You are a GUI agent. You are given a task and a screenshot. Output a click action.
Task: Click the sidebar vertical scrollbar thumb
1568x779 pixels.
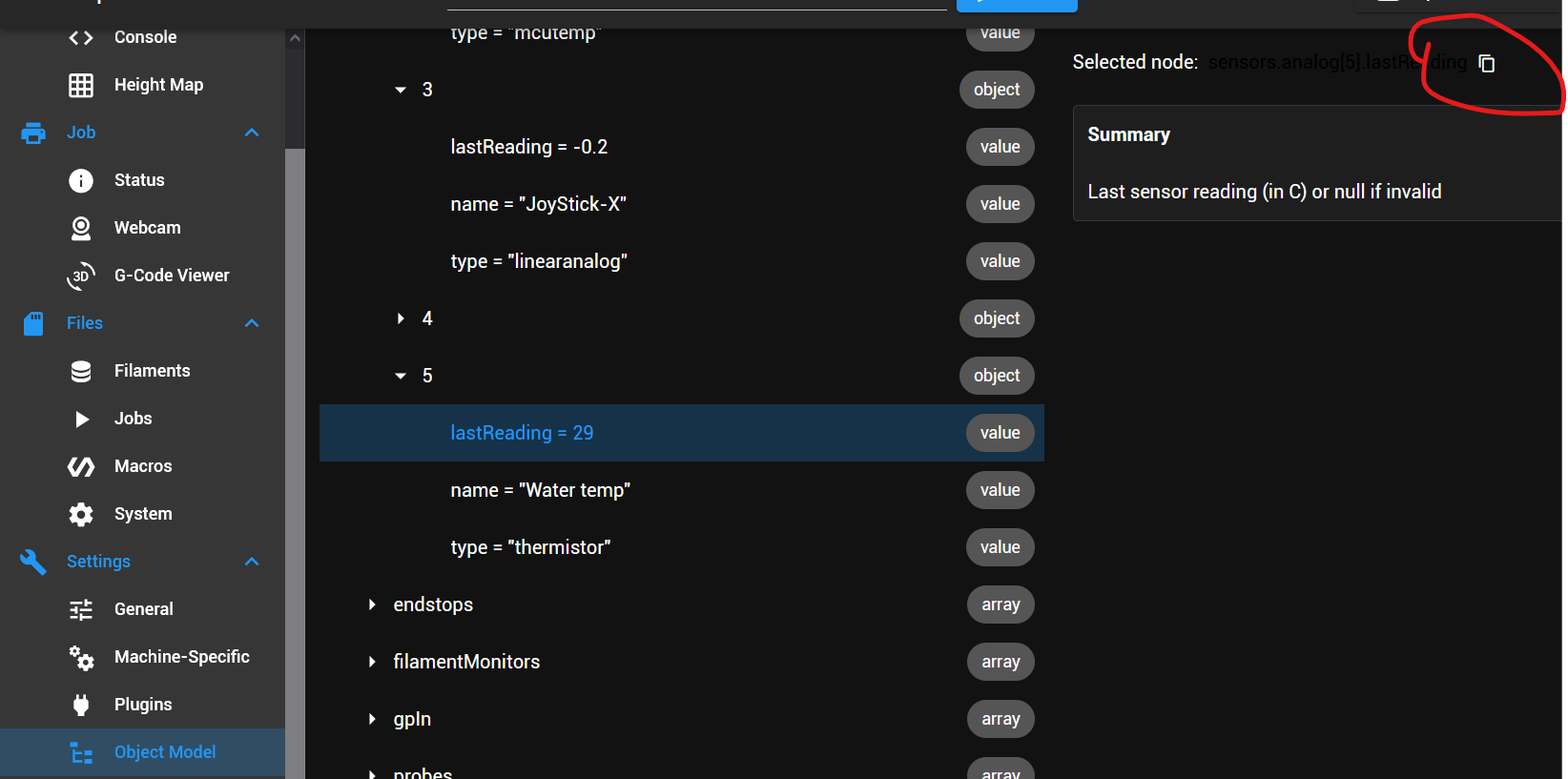click(x=295, y=463)
